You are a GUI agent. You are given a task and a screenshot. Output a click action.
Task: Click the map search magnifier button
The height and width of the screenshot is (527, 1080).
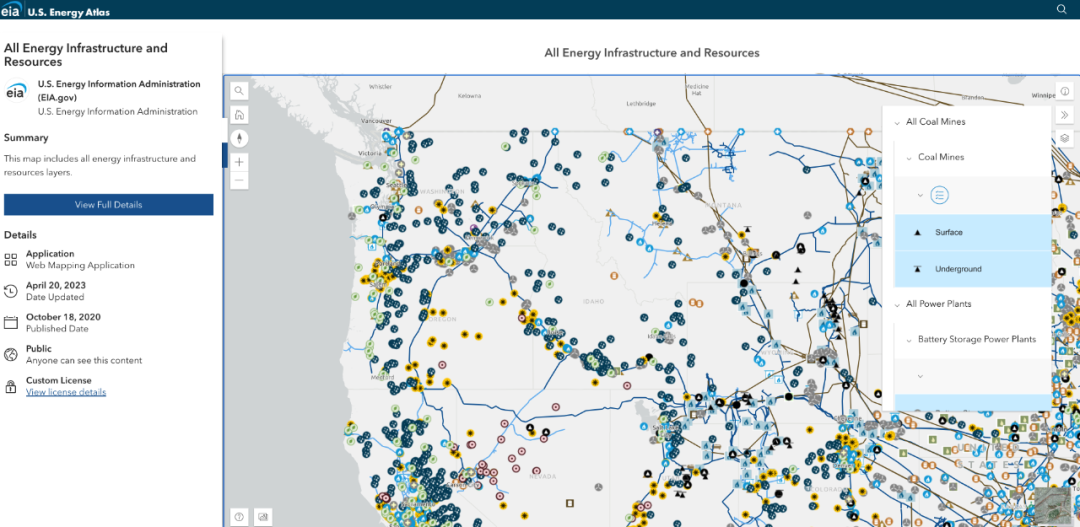pos(239,90)
